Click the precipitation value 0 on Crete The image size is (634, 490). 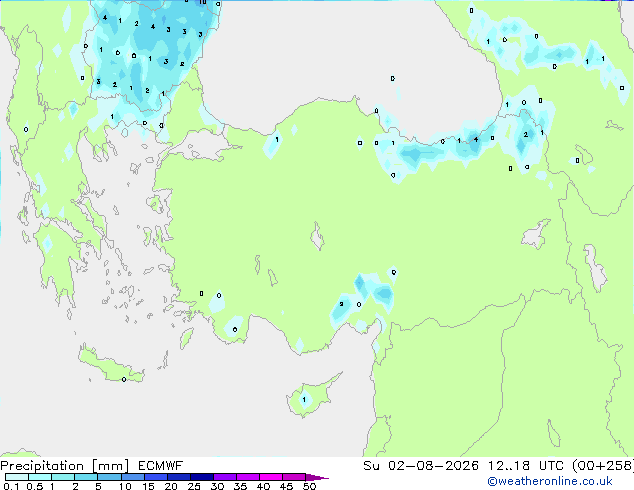click(124, 379)
